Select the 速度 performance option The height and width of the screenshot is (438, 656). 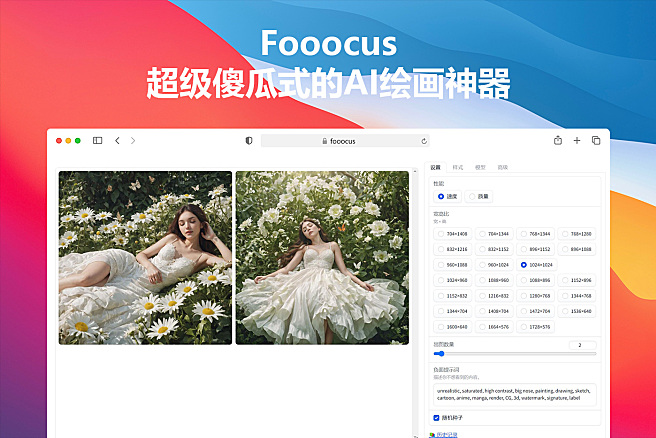tap(447, 196)
